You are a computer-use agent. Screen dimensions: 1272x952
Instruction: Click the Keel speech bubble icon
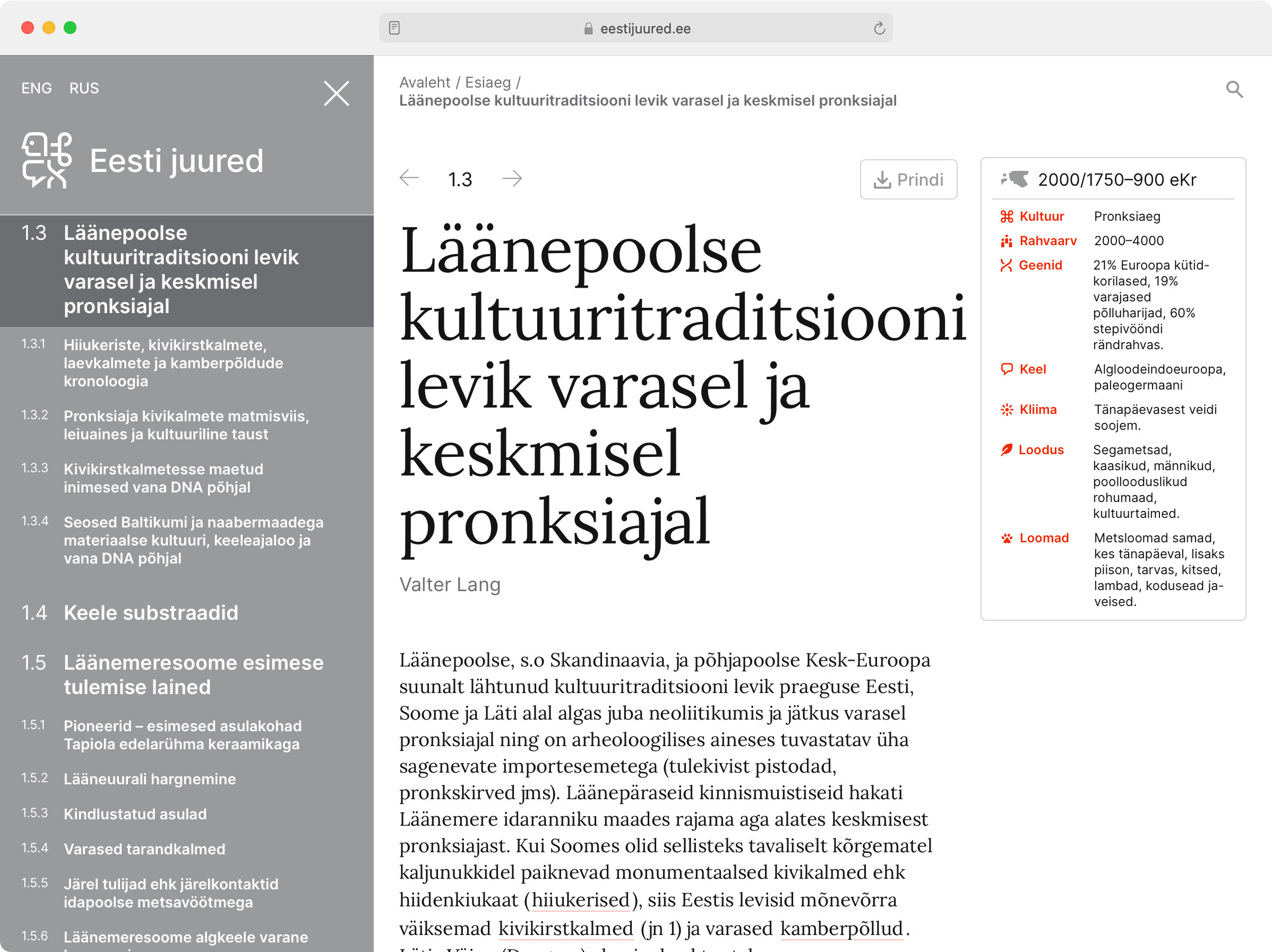click(x=1007, y=369)
